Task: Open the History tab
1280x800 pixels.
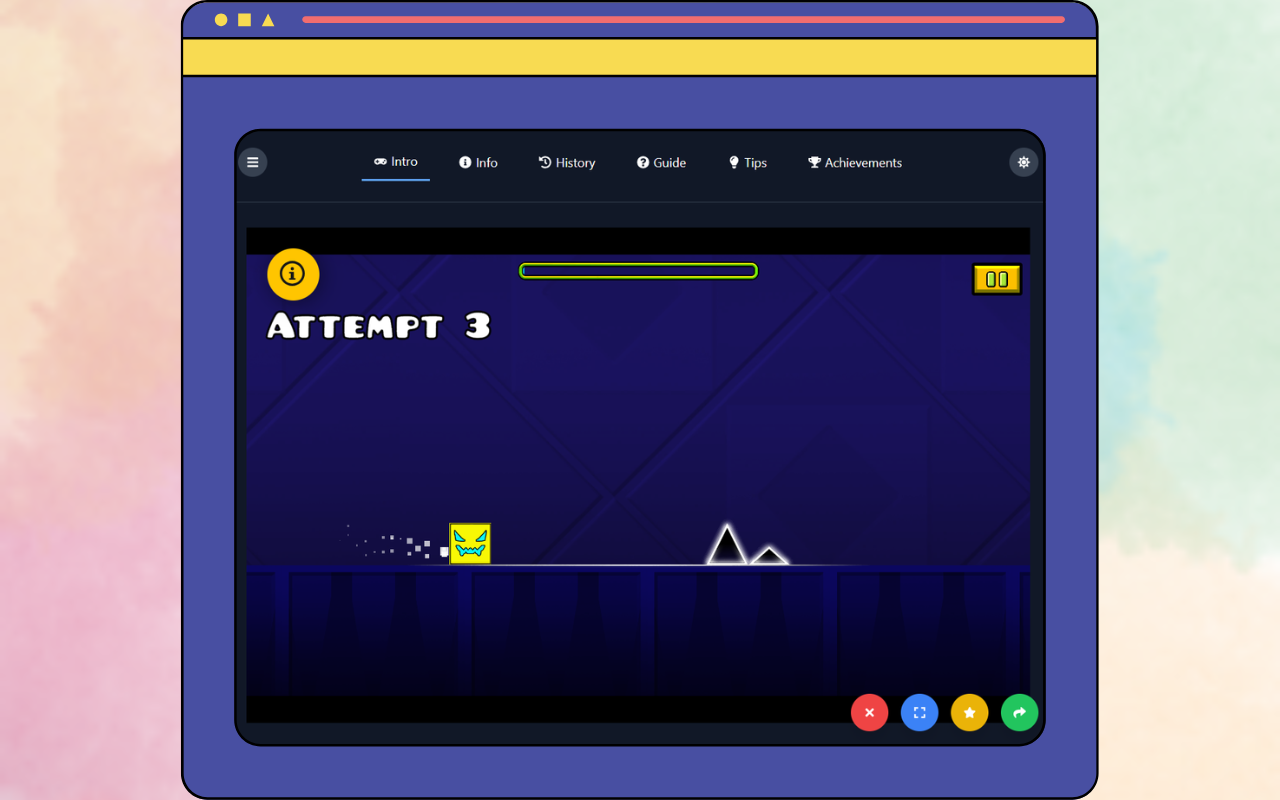Action: click(x=567, y=162)
